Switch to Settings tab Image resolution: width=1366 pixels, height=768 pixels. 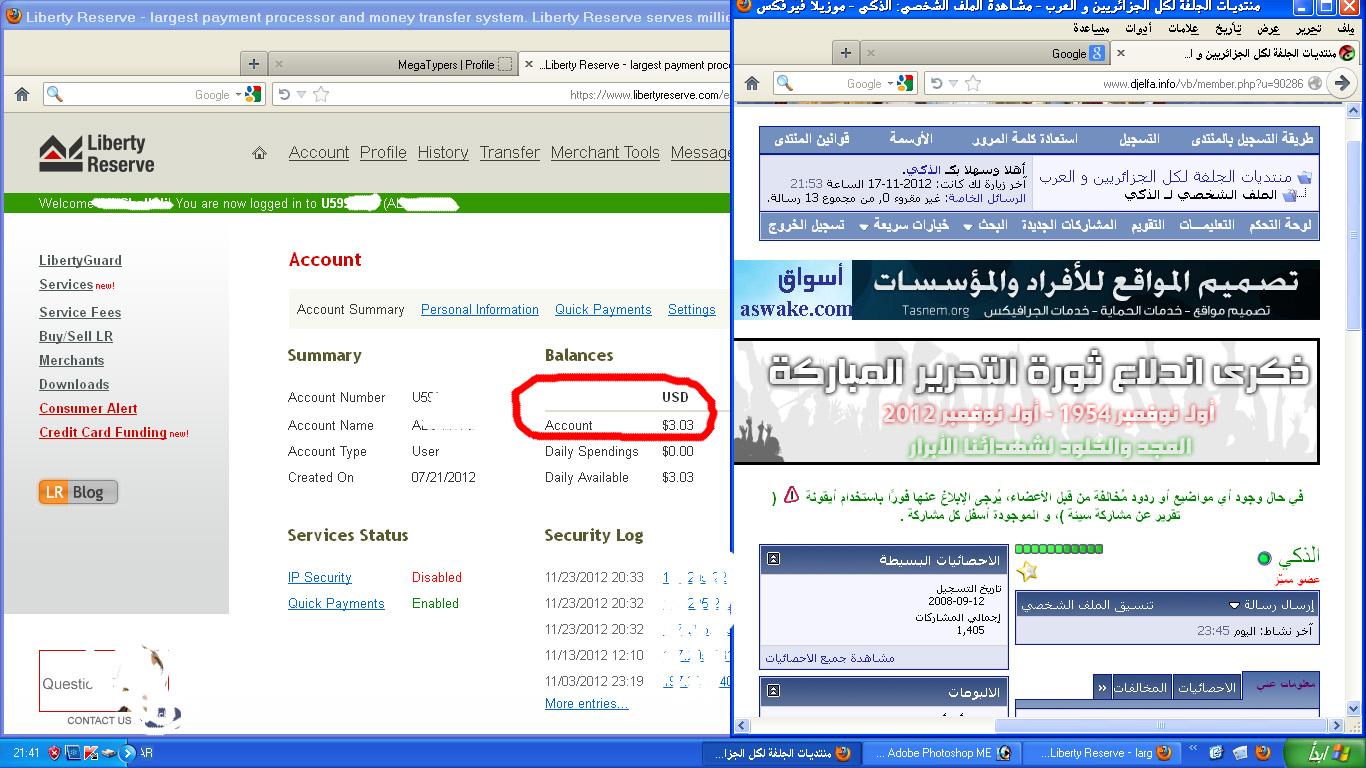coord(692,309)
